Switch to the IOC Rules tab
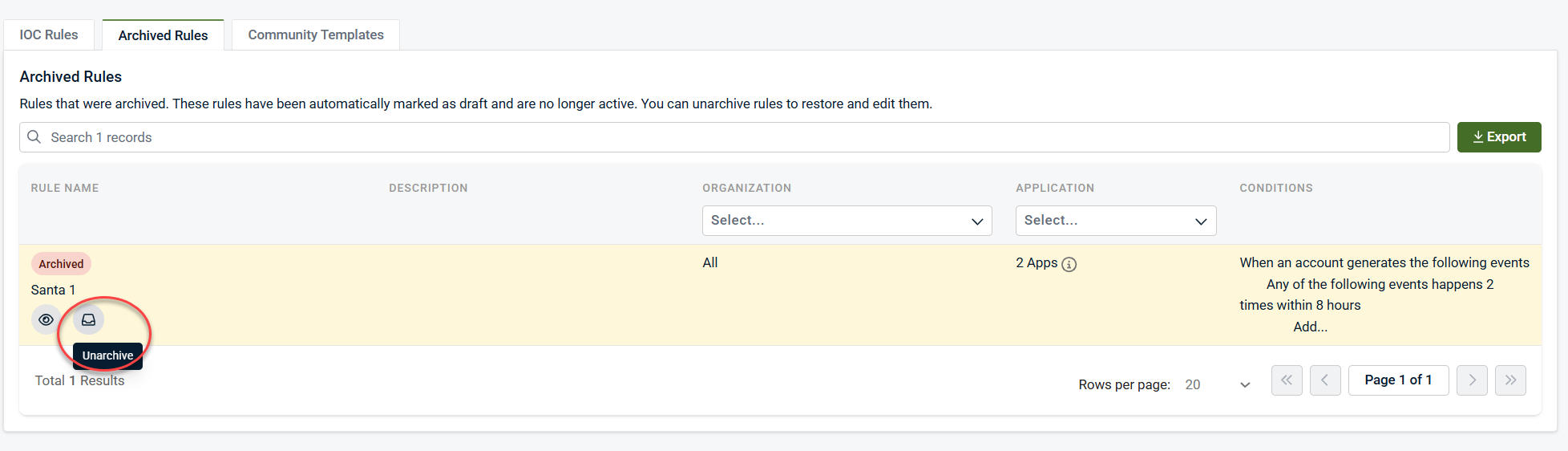This screenshot has height=451, width=1568. coord(49,35)
